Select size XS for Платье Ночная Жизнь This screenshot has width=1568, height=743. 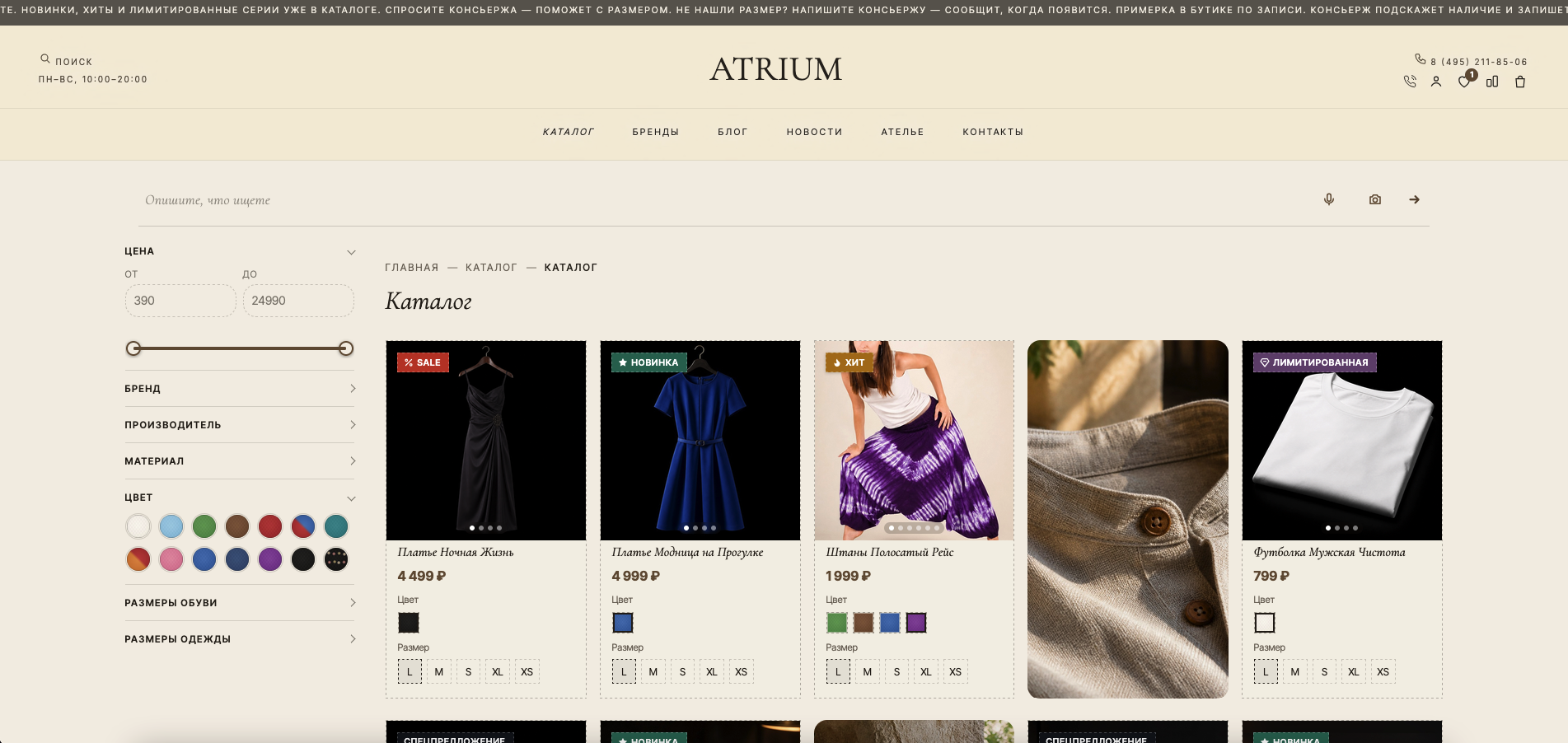coord(527,672)
